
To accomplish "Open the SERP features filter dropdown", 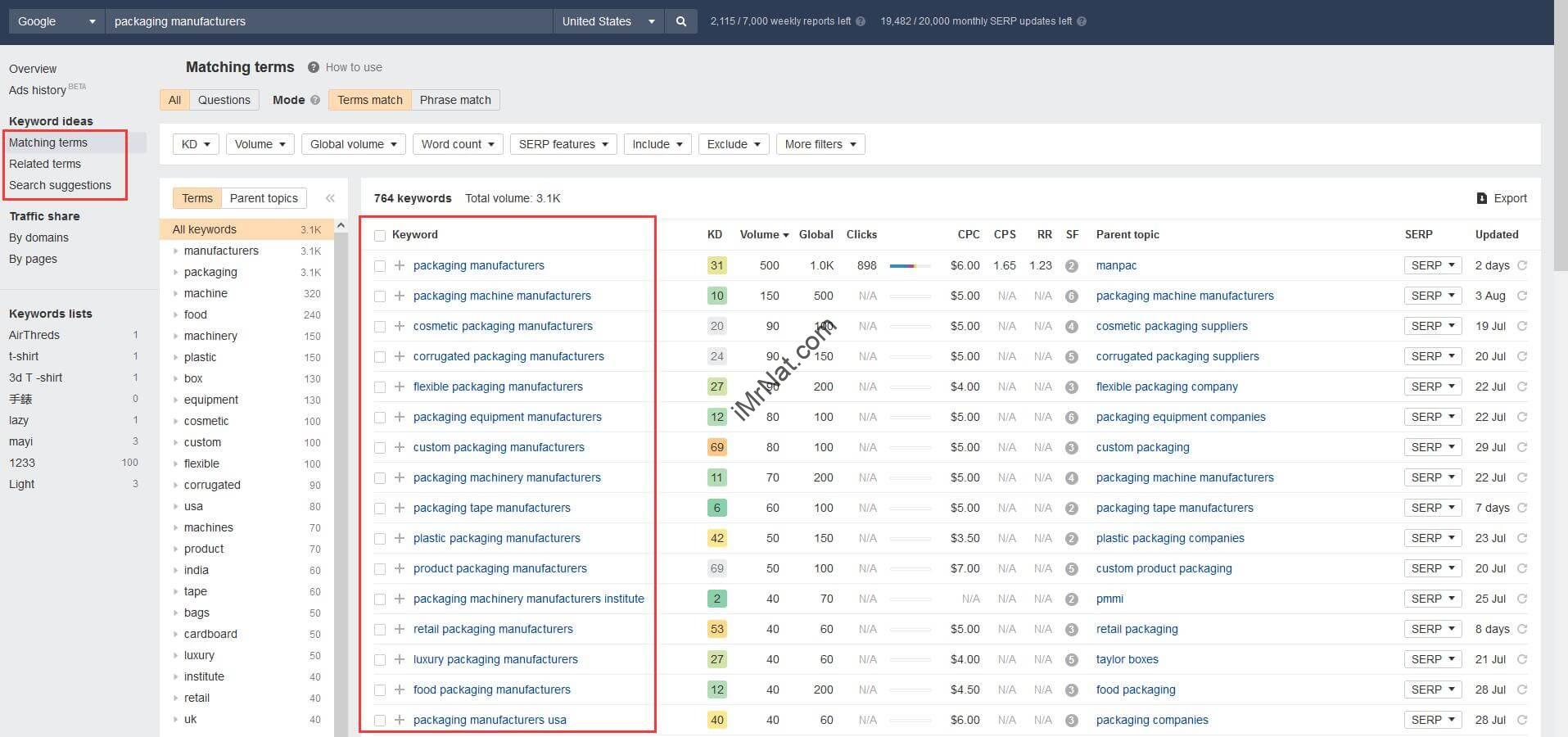I will [x=563, y=144].
